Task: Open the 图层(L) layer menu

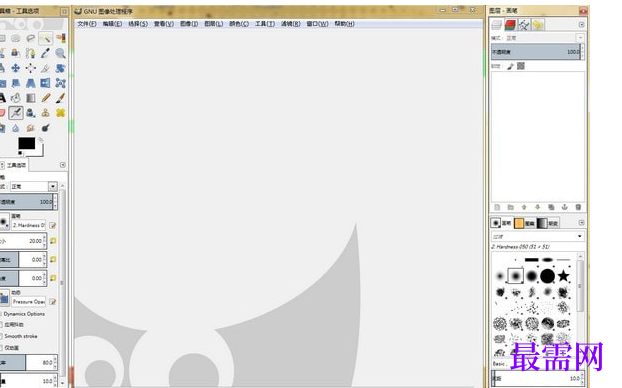Action: pos(213,24)
